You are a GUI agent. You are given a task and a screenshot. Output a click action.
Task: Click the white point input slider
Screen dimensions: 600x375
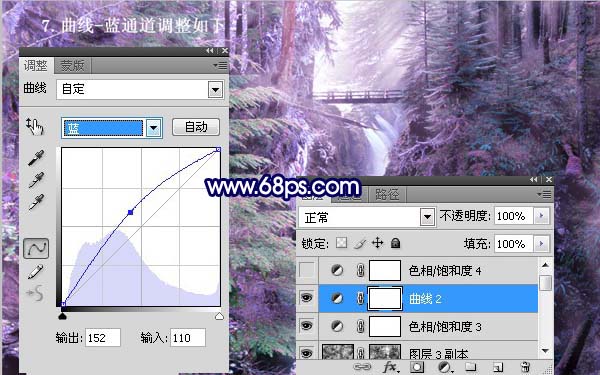(219, 316)
